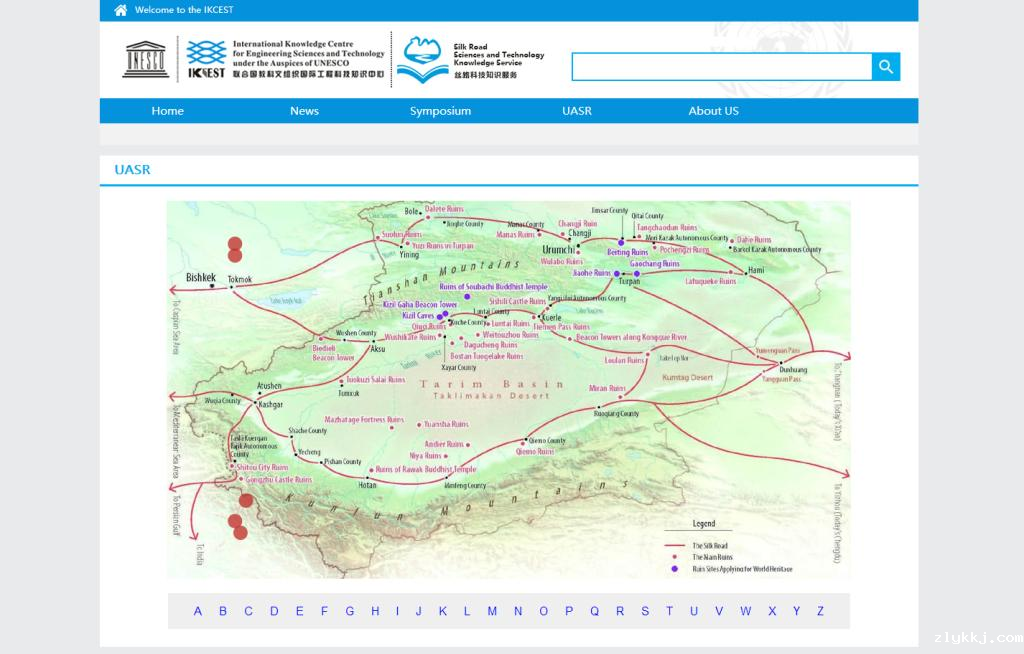Choose letter T in the alphabet index
1024x654 pixels.
click(x=669, y=611)
